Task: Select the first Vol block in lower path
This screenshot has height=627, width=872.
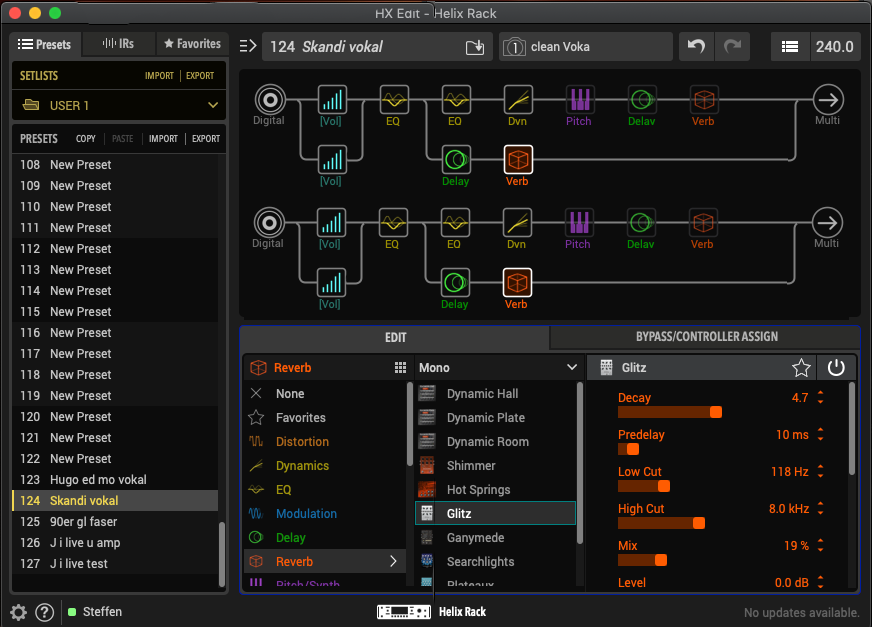Action: coord(331,223)
